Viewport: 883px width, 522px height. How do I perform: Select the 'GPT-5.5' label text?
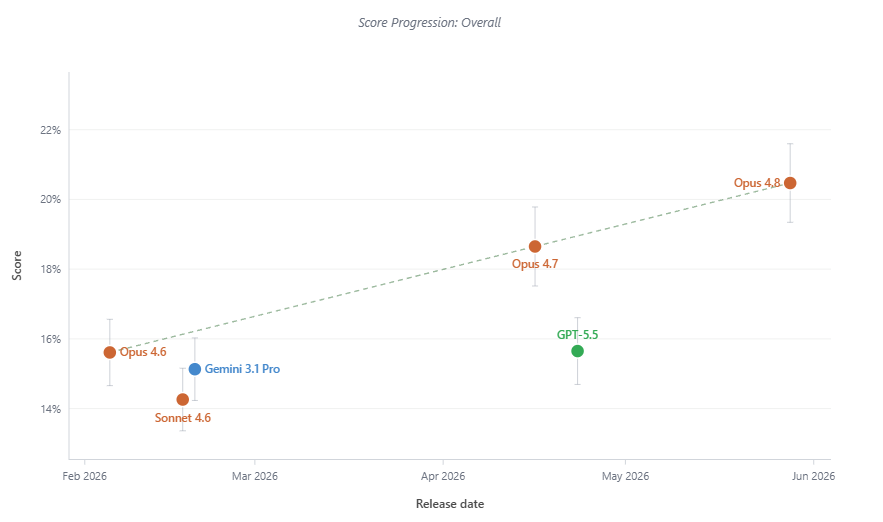pyautogui.click(x=577, y=334)
